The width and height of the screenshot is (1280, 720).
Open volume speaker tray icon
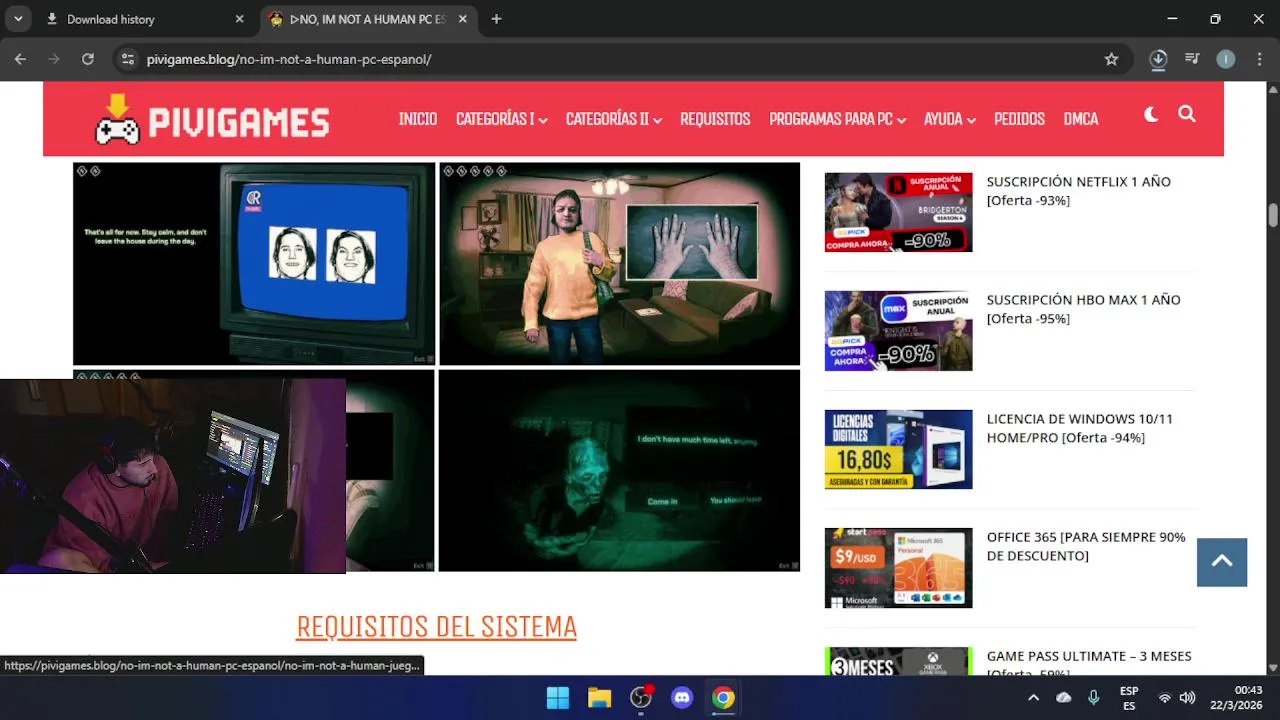pyautogui.click(x=1187, y=698)
